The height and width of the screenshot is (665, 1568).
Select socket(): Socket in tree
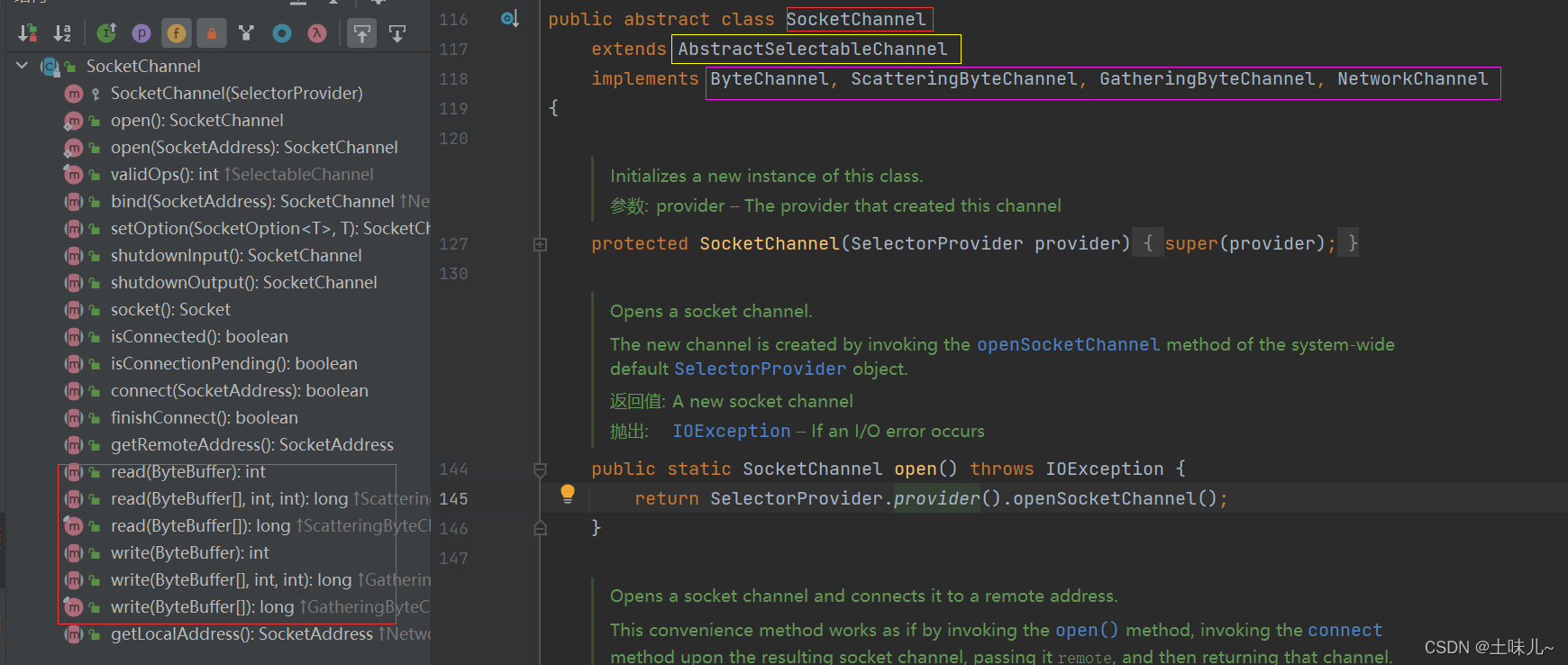pos(170,309)
